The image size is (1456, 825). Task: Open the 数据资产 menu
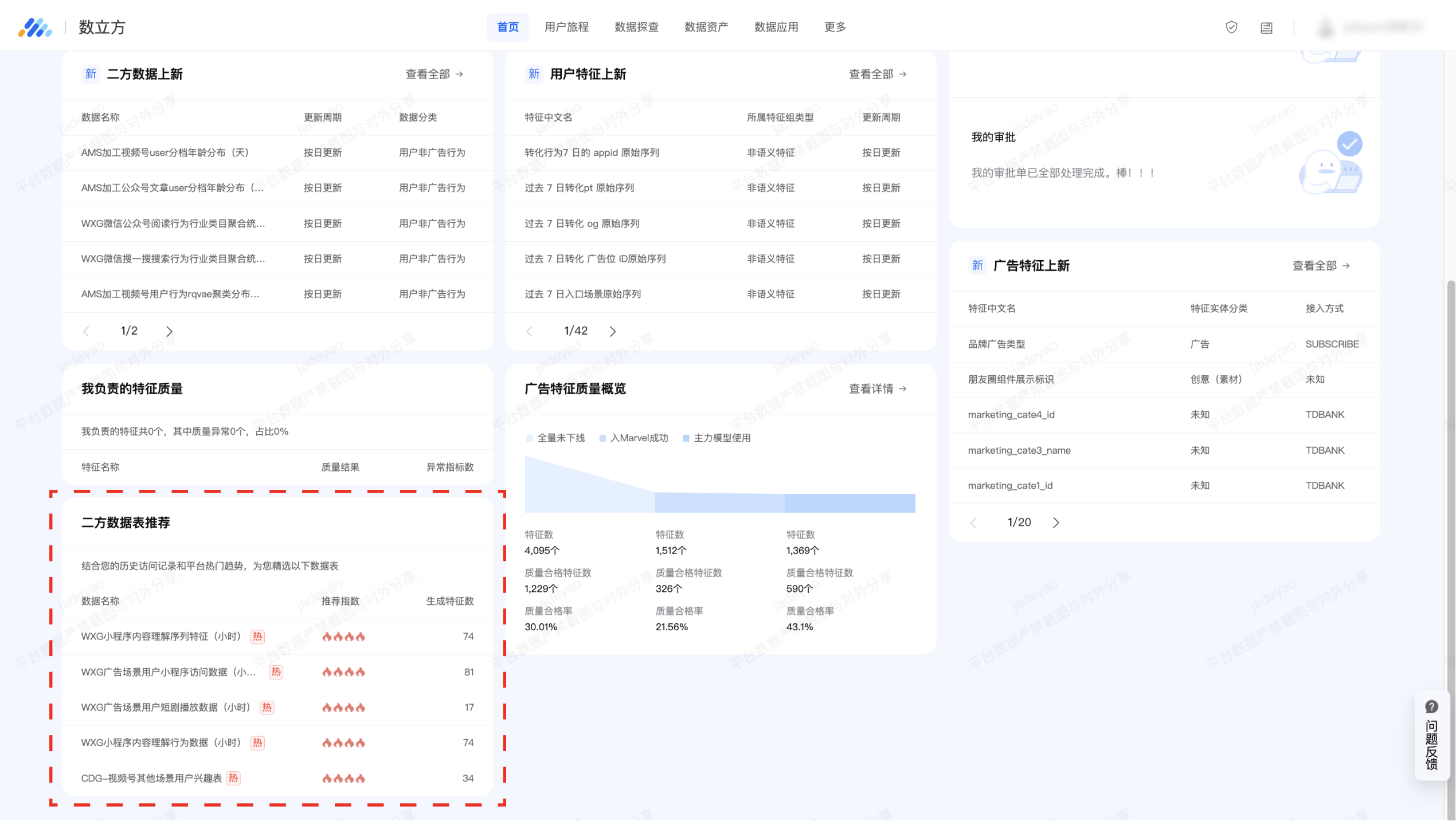706,27
